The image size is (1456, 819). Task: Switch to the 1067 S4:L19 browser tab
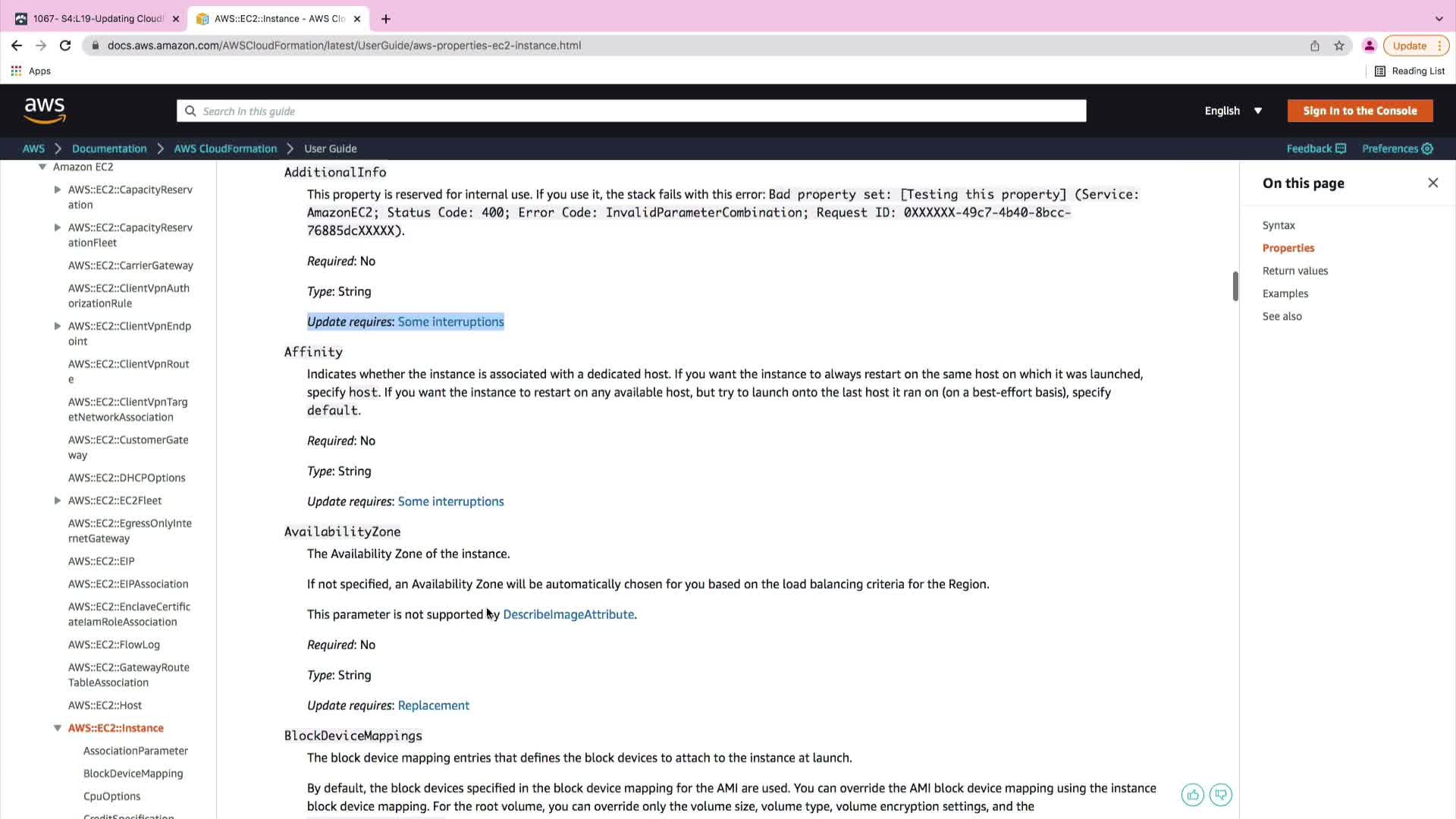coord(97,19)
